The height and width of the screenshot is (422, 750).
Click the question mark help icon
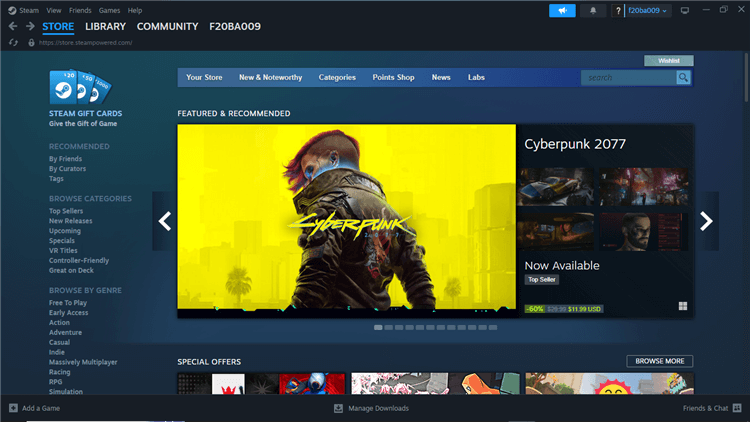[x=618, y=11]
